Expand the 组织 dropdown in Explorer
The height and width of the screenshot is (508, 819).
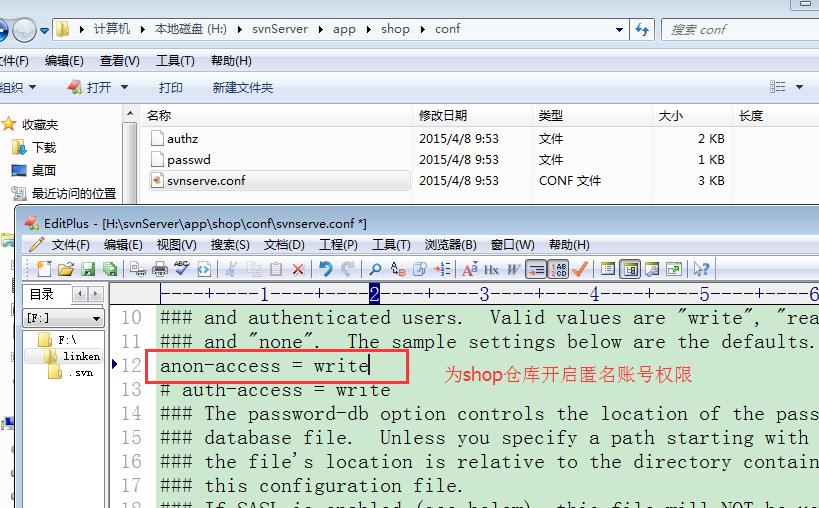pos(18,87)
